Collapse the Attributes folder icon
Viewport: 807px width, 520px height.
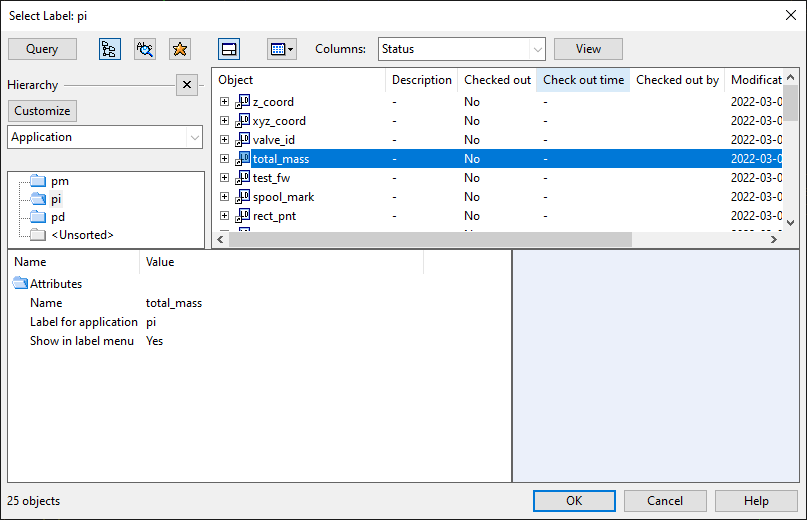pyautogui.click(x=20, y=283)
